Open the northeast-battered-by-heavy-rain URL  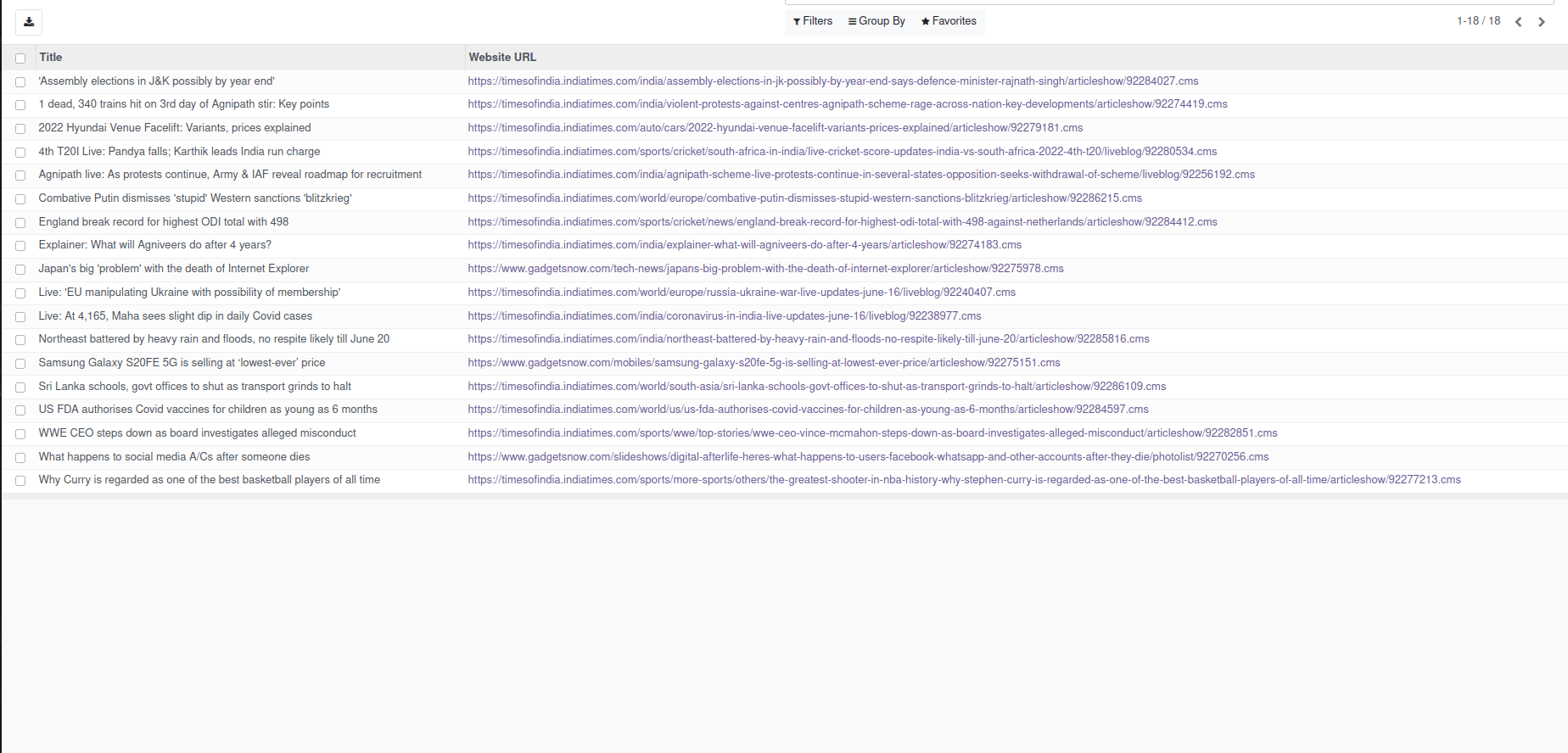tap(808, 339)
